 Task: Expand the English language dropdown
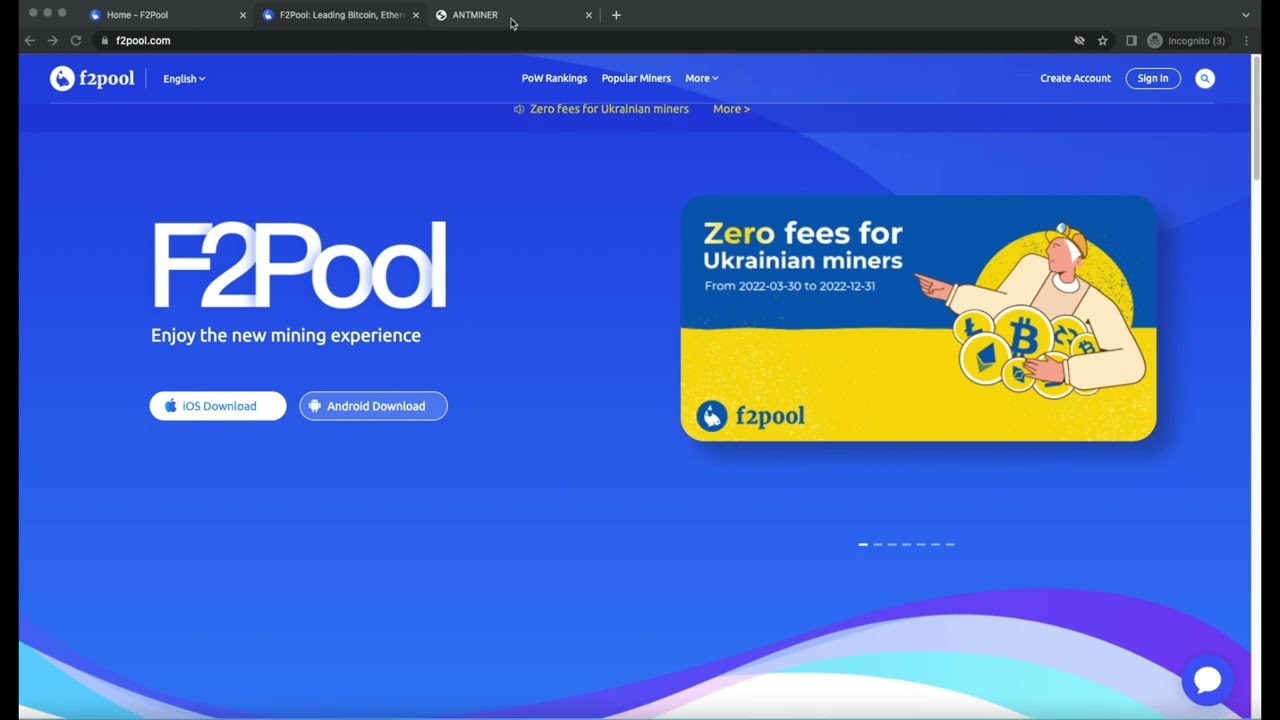[184, 79]
